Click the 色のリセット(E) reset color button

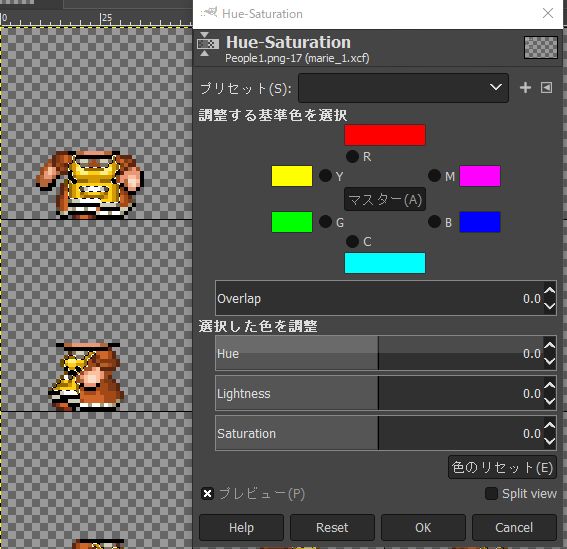click(502, 467)
